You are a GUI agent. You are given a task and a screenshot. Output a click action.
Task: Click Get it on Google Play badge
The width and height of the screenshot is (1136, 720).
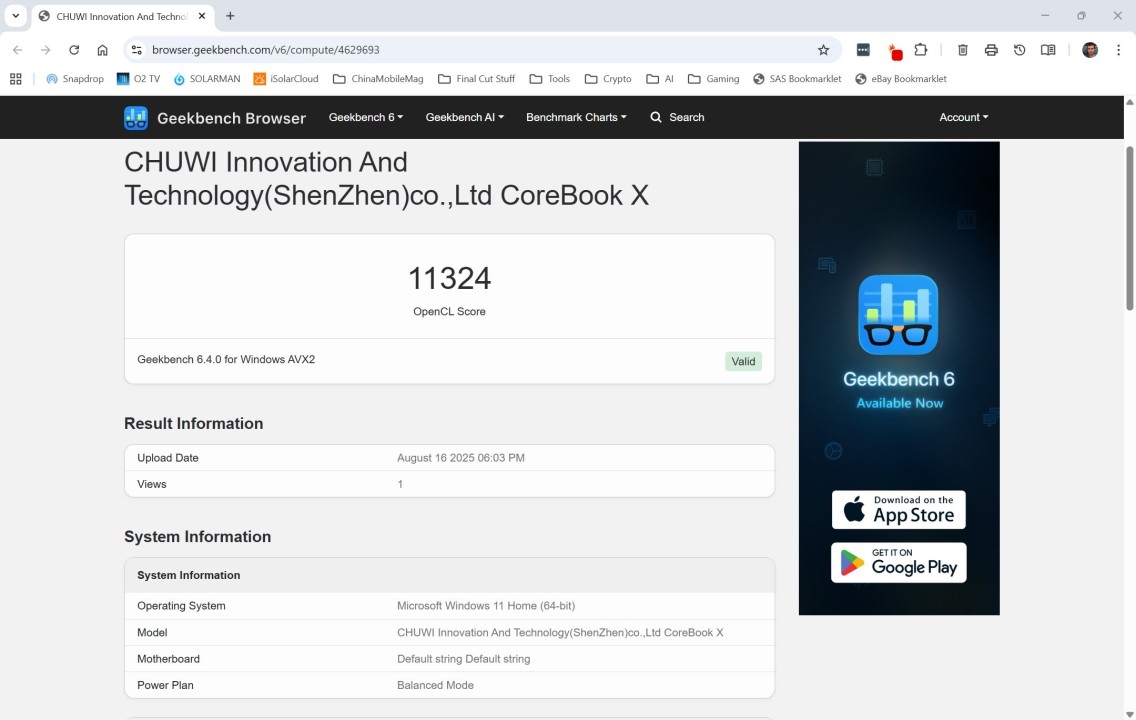(x=898, y=563)
